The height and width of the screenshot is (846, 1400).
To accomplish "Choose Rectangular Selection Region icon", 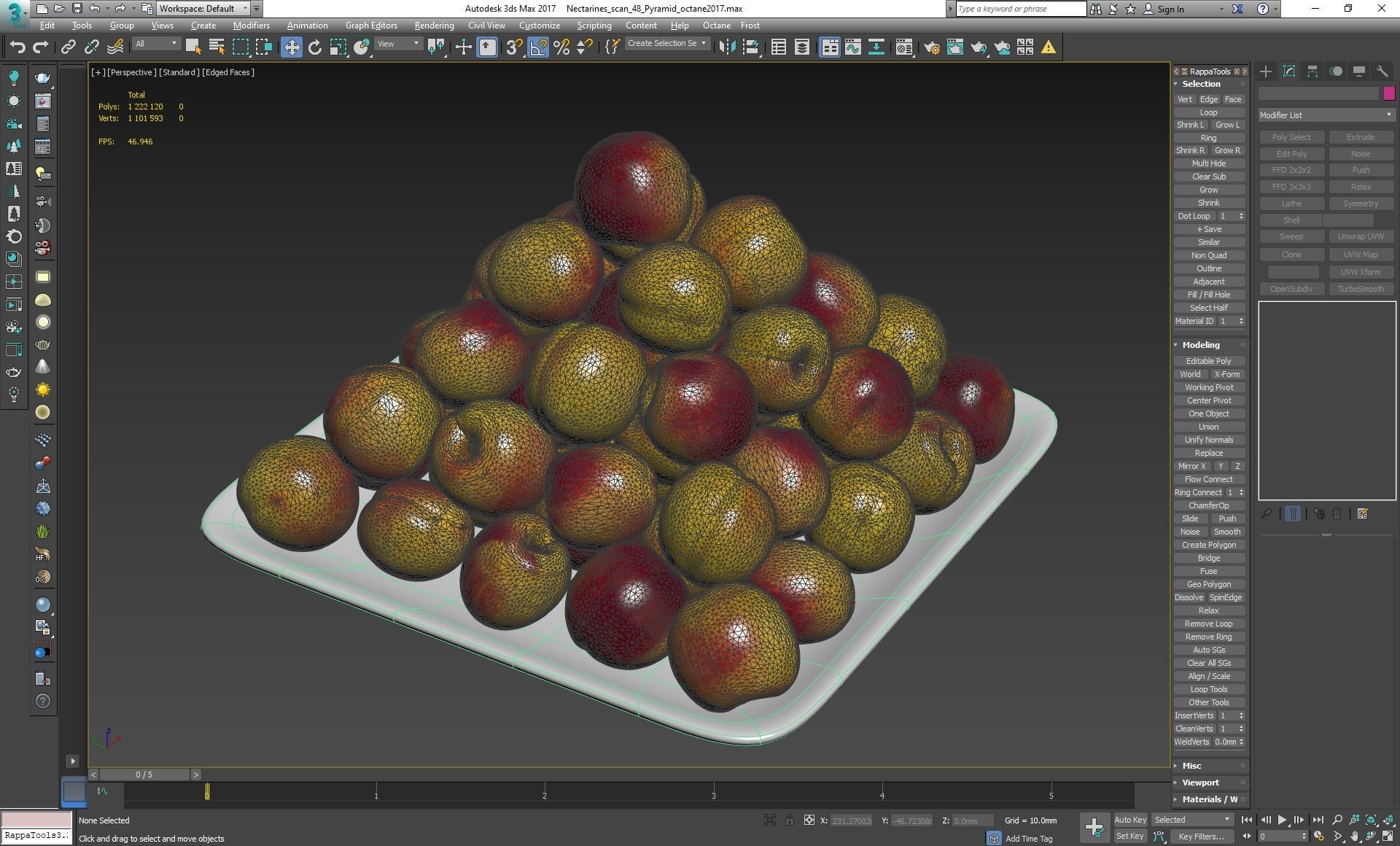I will 240,47.
